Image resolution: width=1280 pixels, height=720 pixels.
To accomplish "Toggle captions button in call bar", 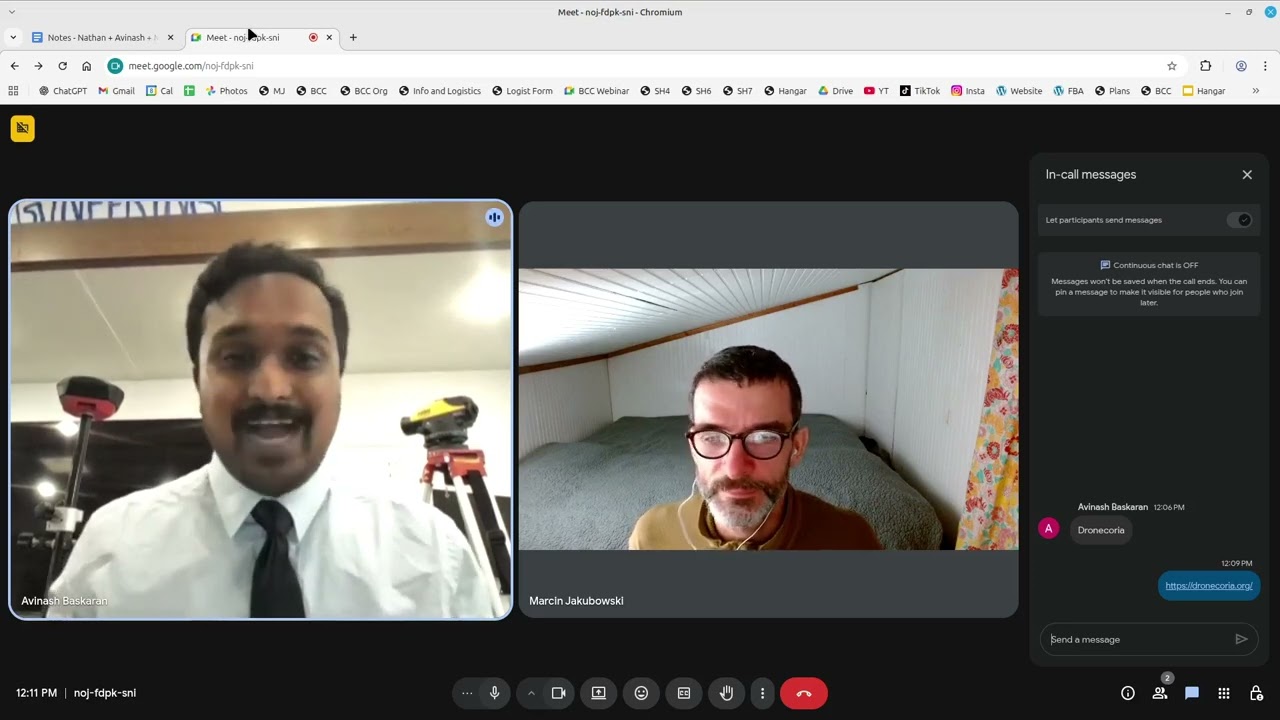I will point(684,693).
